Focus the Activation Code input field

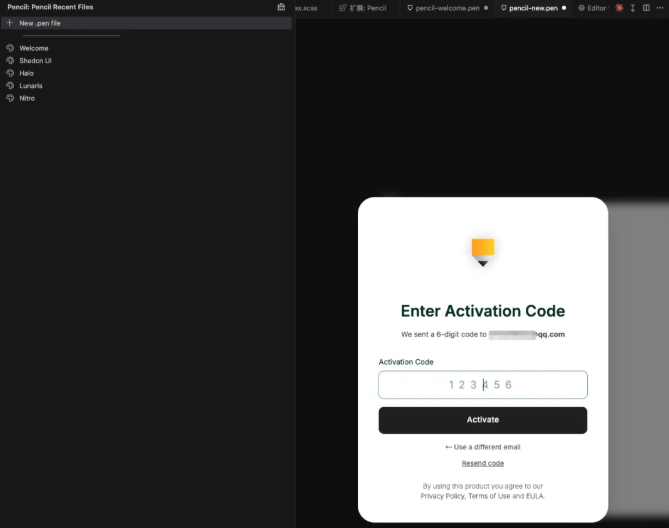482,385
